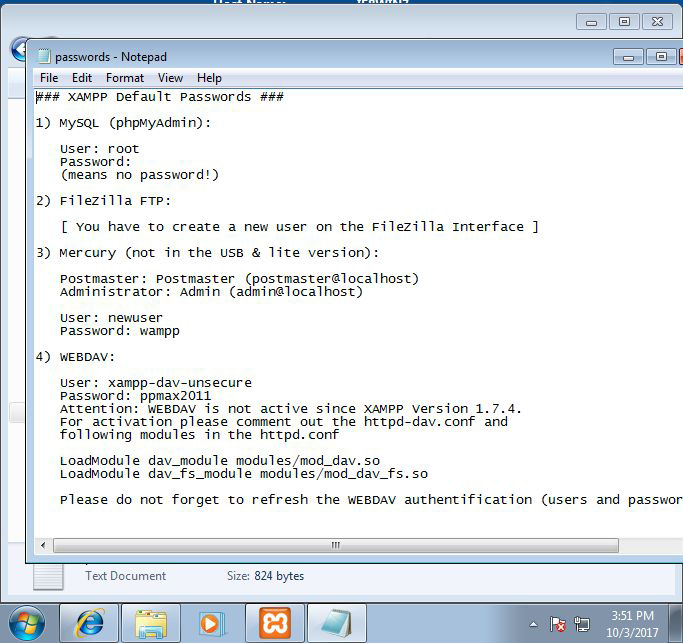Maximize the background Explorer window
Viewport: 683px width, 643px height.
624,21
